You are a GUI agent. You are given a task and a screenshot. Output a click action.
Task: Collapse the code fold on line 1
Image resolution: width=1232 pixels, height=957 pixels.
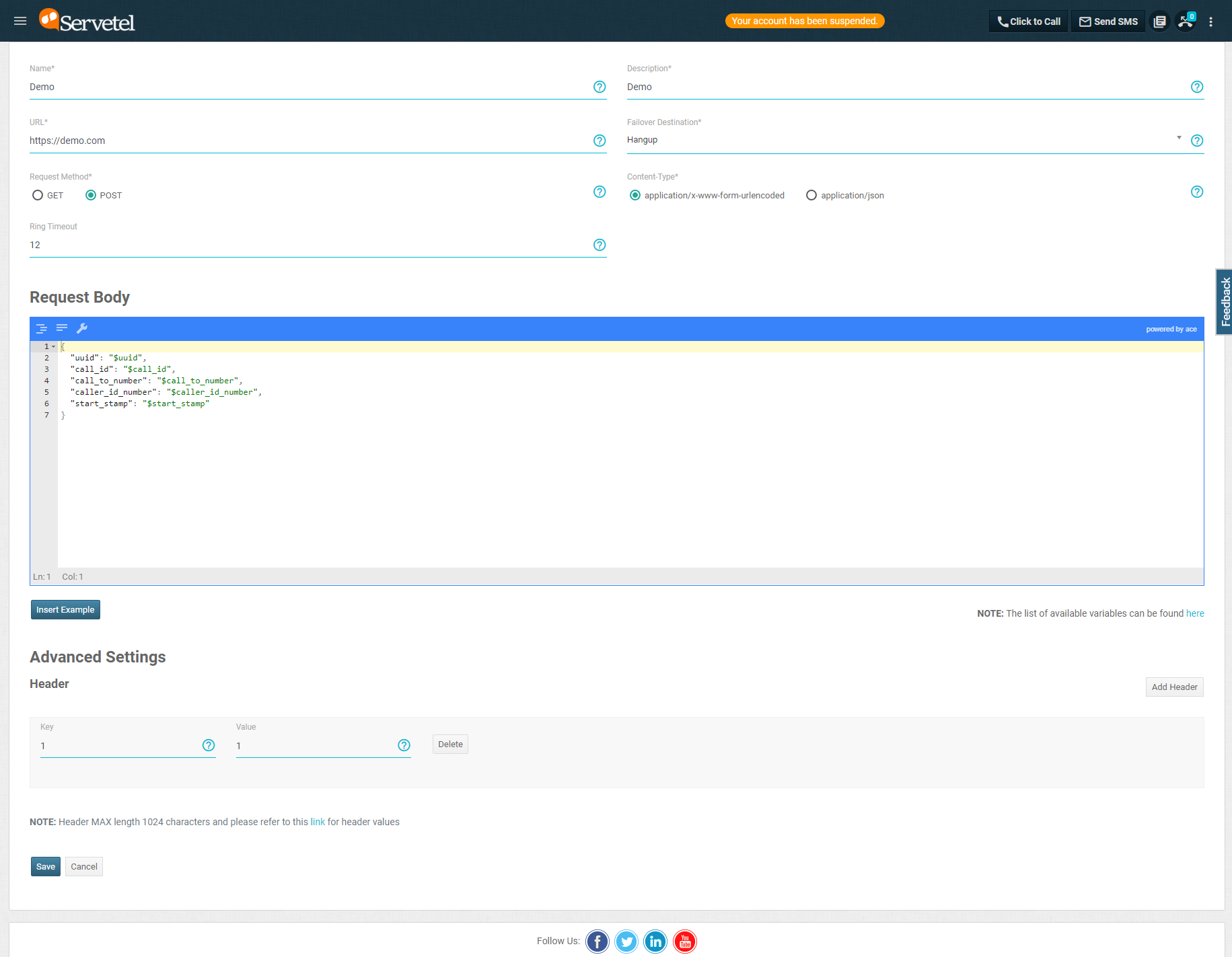54,346
